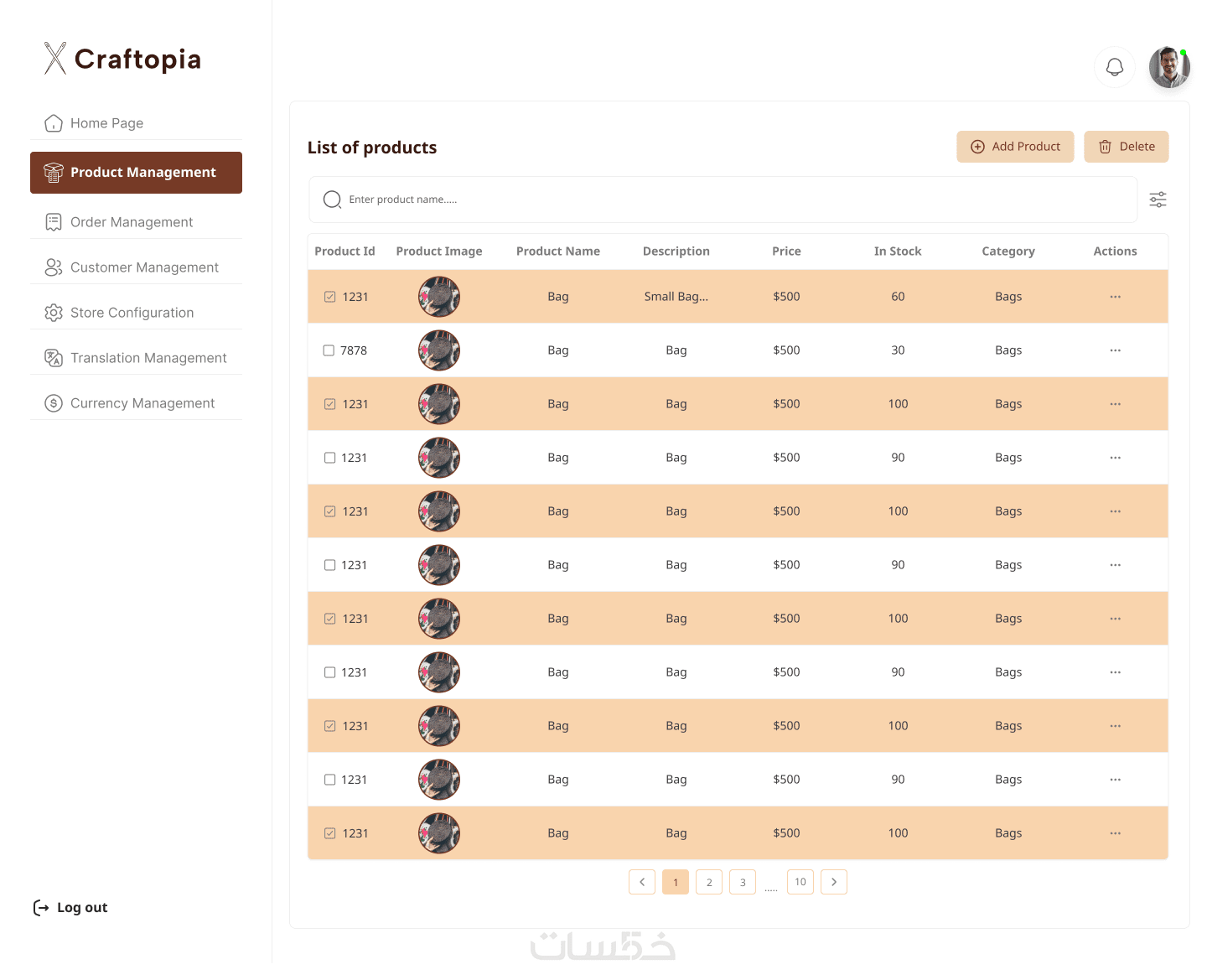Uncheck the last product row checkbox
Screen dimensions: 1207x980
(x=330, y=833)
